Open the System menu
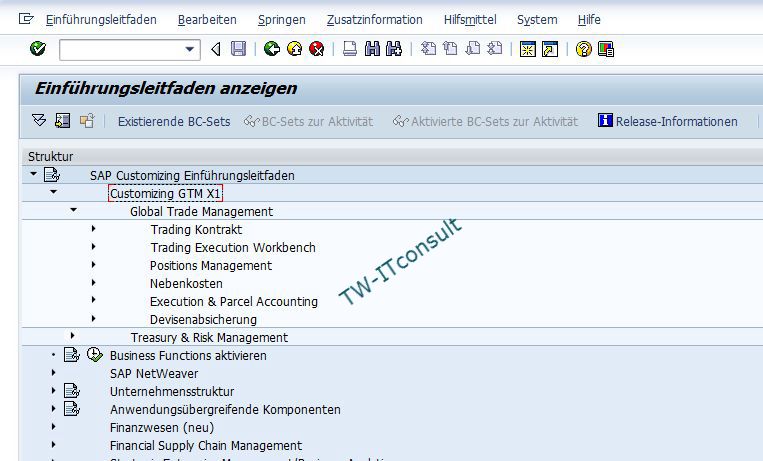 click(x=537, y=19)
